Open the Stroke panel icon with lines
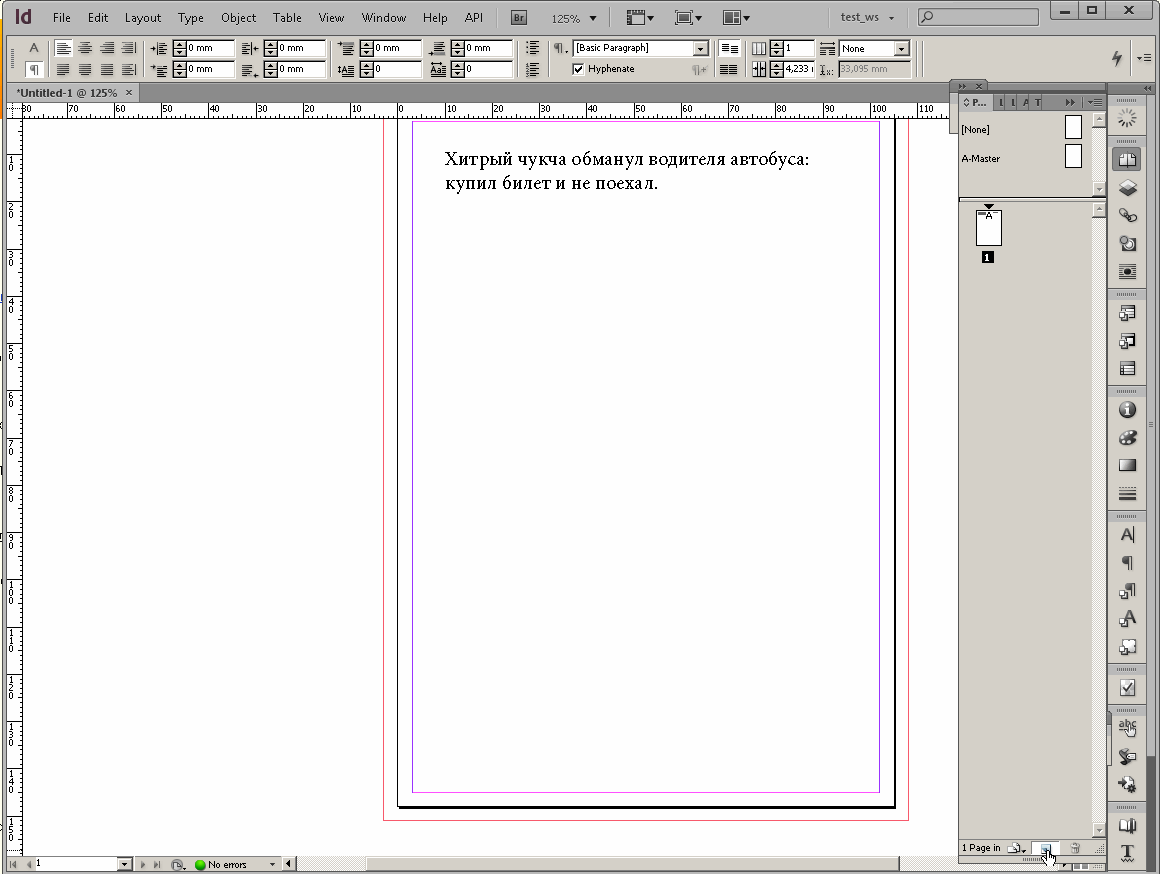Viewport: 1160px width, 874px height. (1127, 493)
